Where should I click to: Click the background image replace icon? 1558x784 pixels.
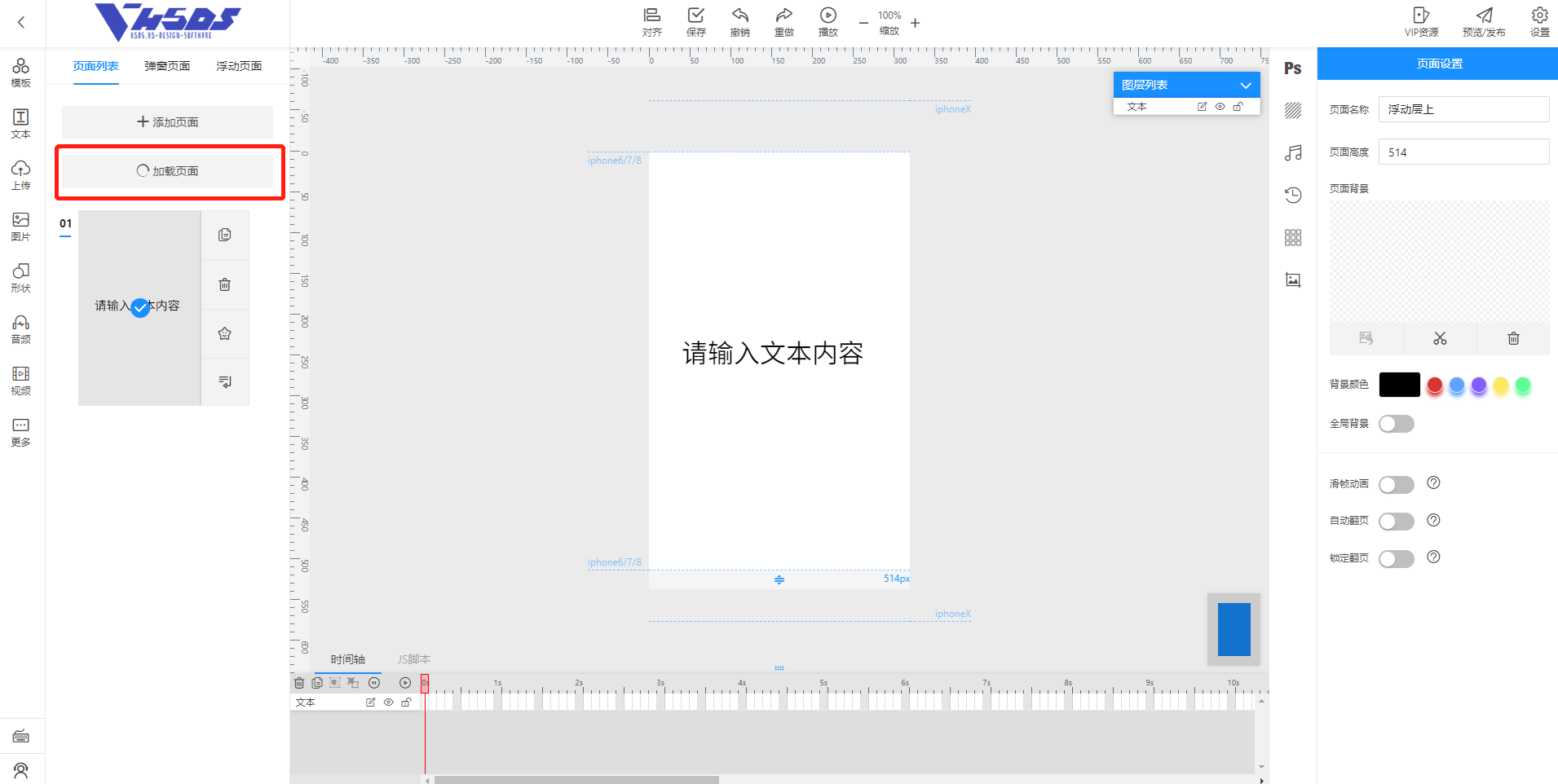click(x=1366, y=338)
